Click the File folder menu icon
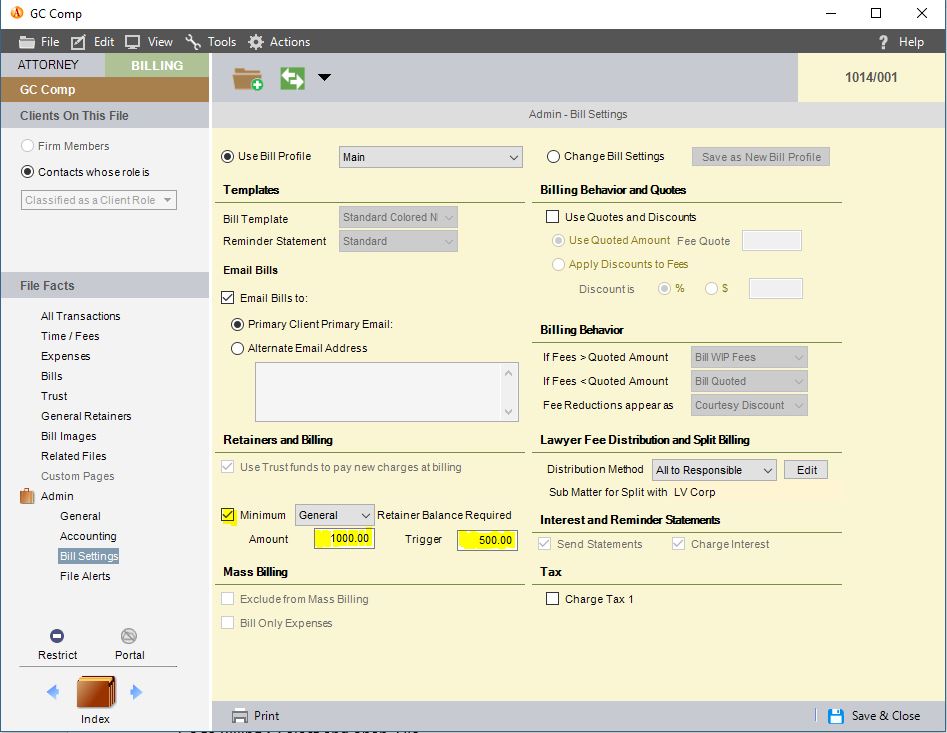The height and width of the screenshot is (733, 947). pos(27,42)
